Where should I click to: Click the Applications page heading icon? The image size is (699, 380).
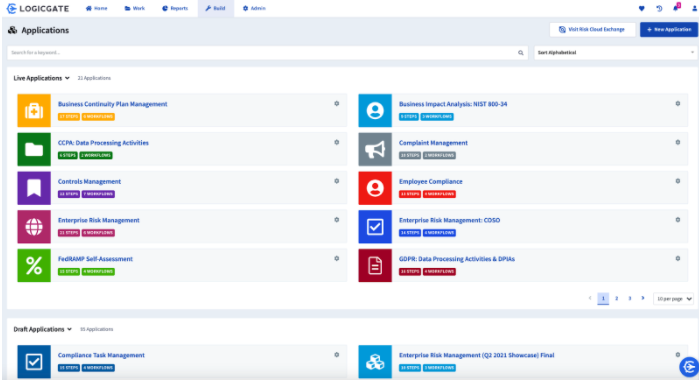coord(12,30)
